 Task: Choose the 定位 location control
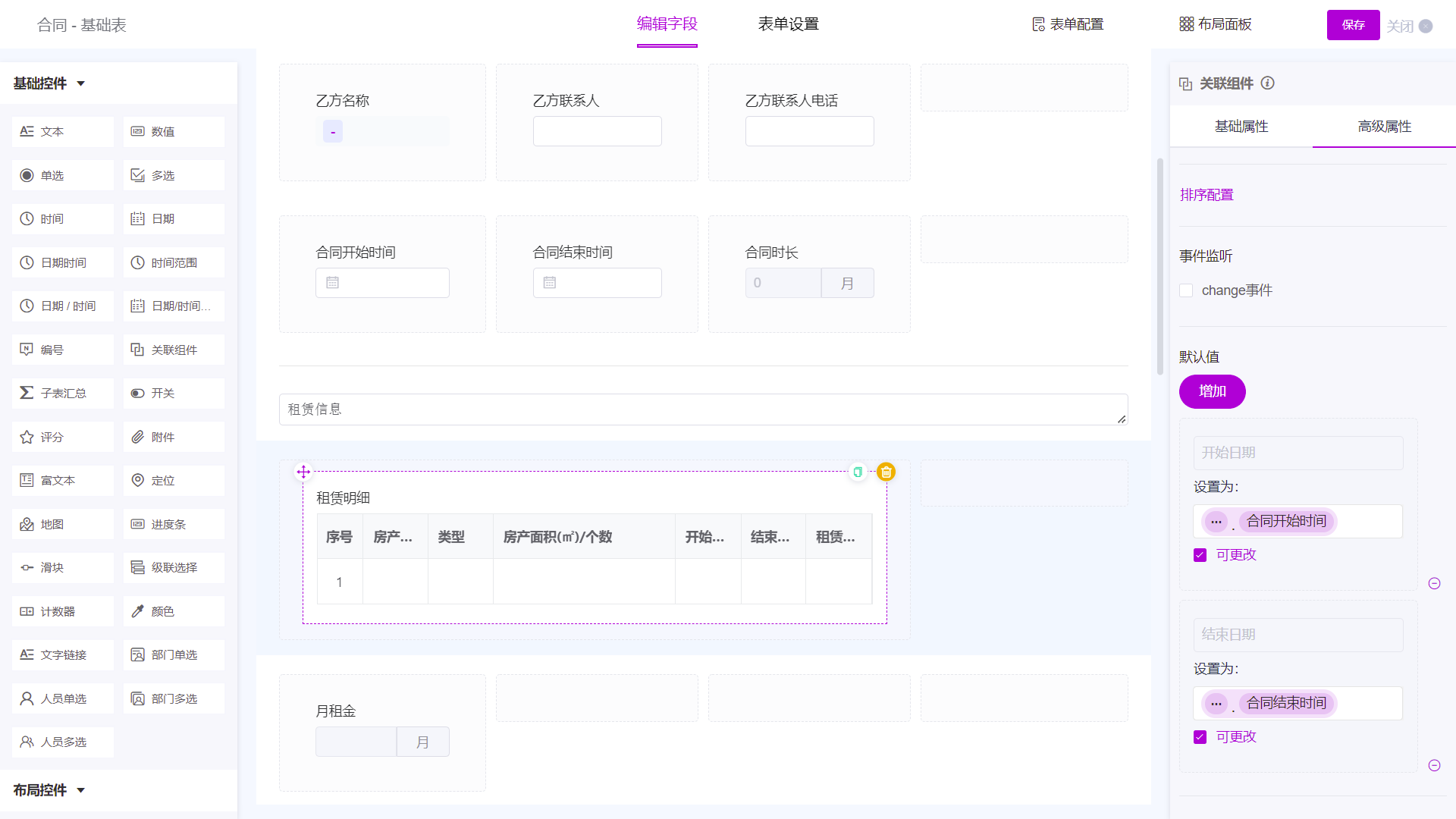click(x=174, y=480)
